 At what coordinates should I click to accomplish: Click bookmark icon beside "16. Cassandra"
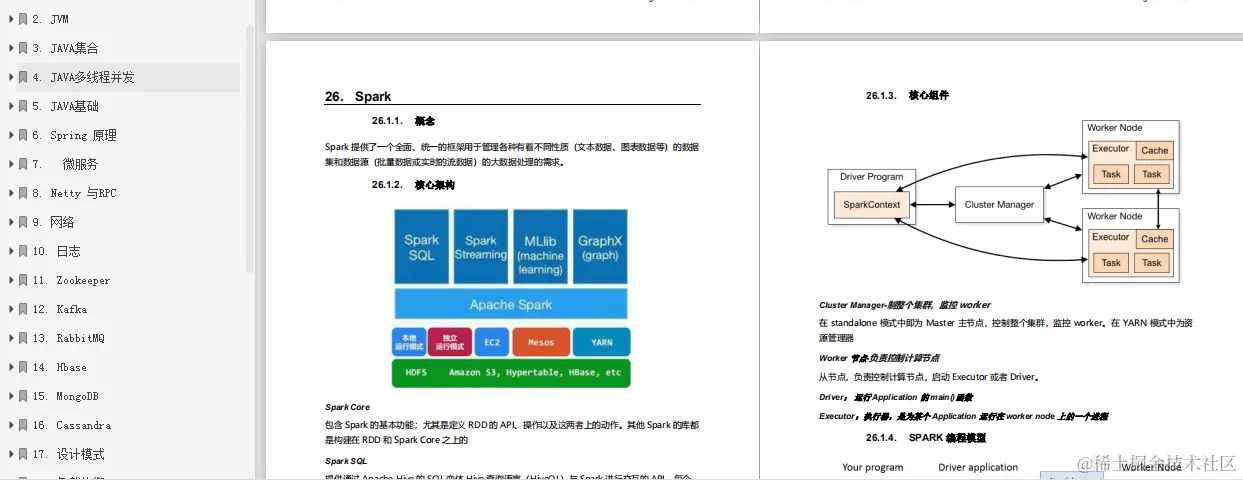pos(23,425)
